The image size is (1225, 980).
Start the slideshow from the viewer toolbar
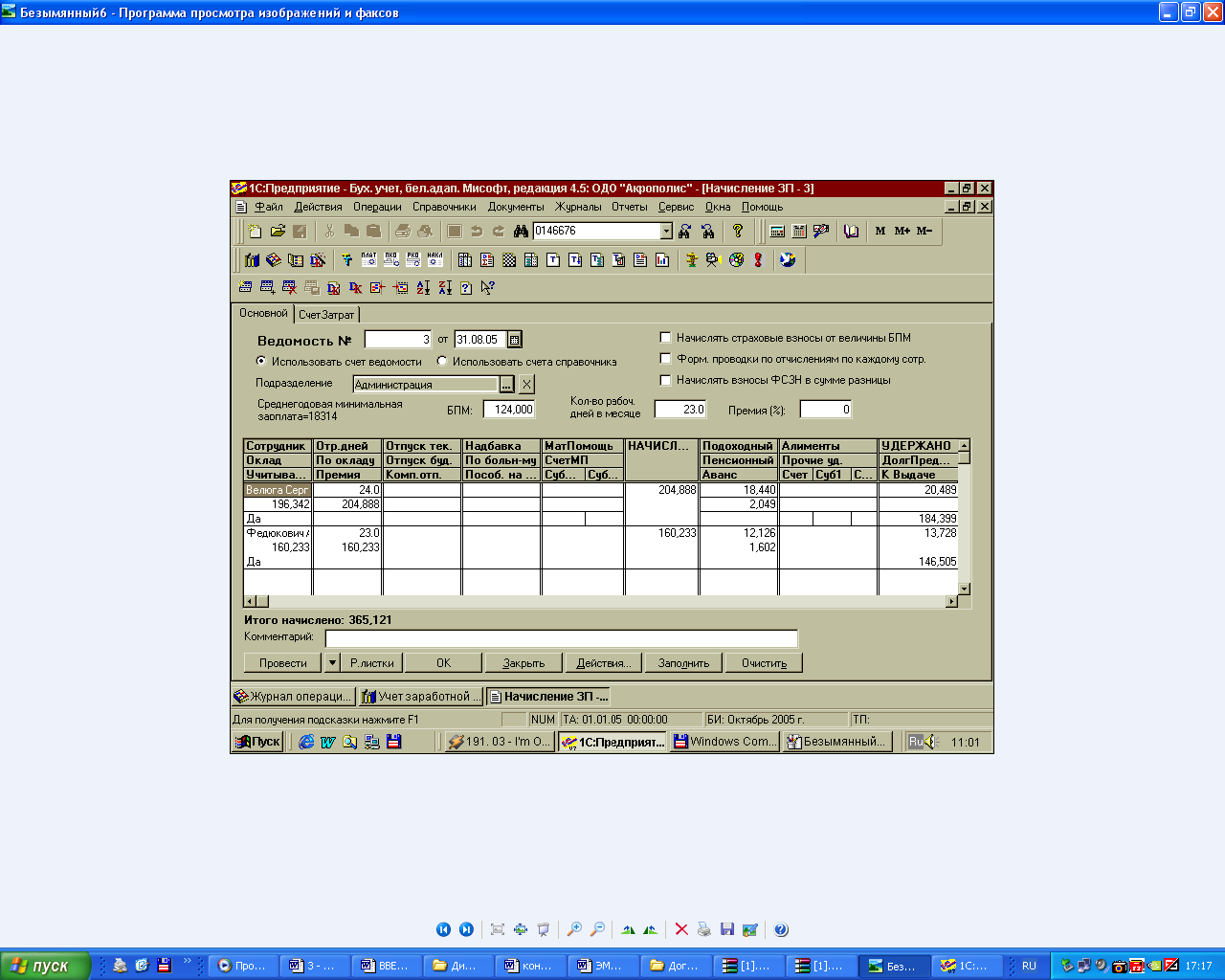[x=544, y=929]
